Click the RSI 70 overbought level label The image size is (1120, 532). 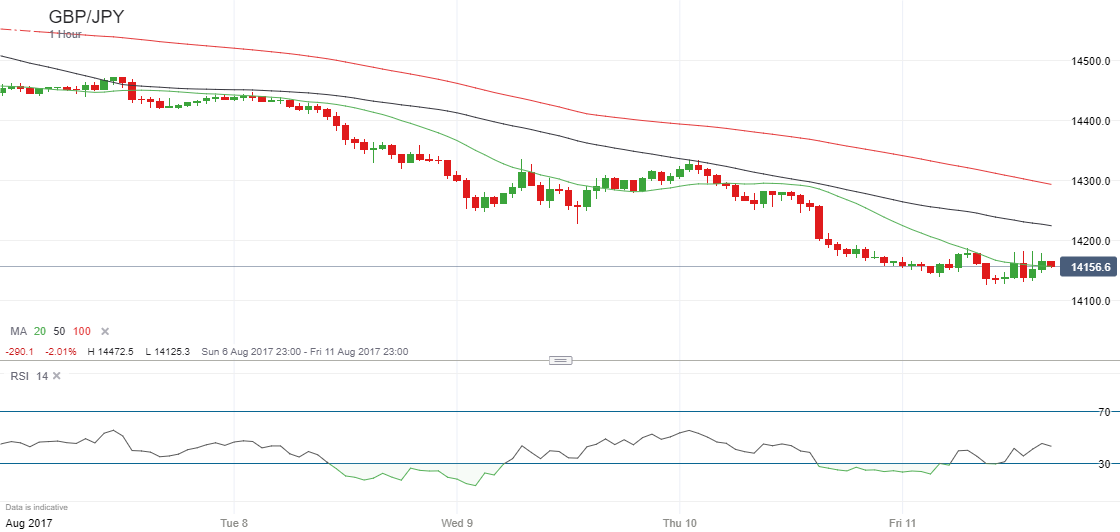click(1104, 412)
